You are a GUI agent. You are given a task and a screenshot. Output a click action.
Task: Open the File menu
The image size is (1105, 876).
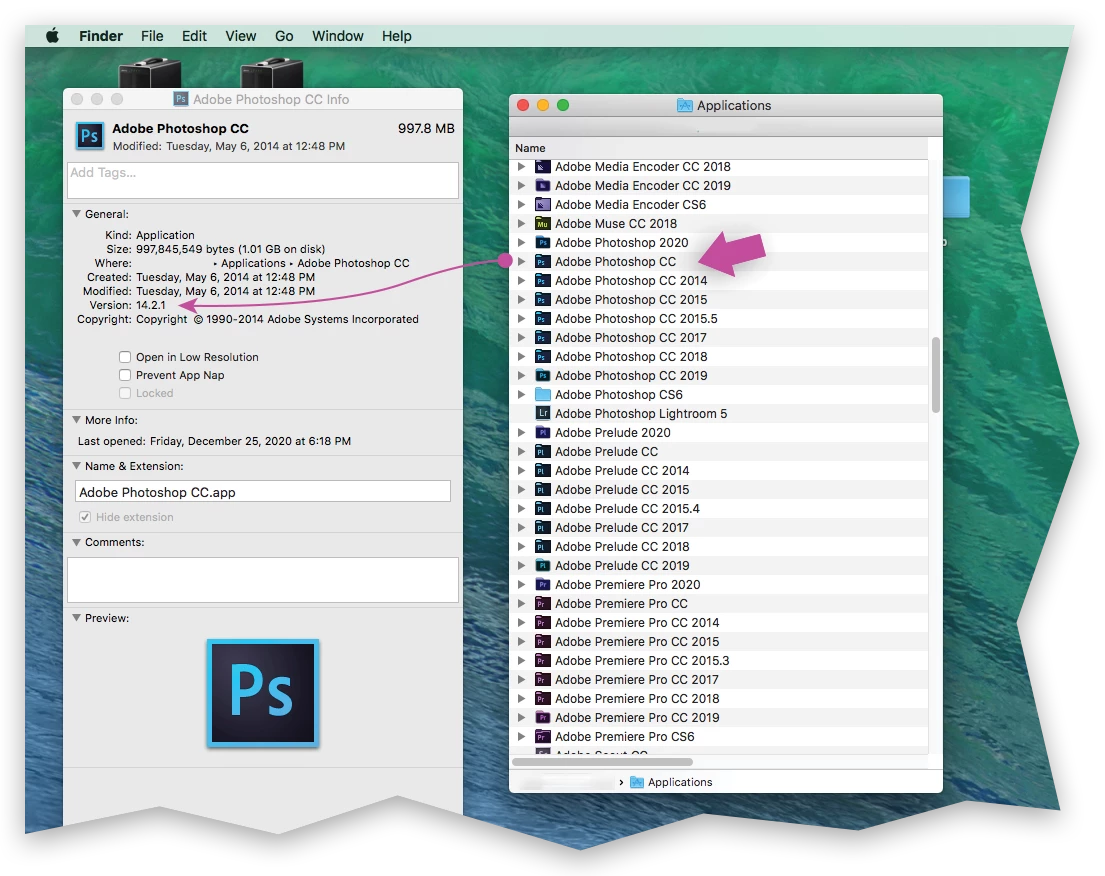(x=152, y=36)
